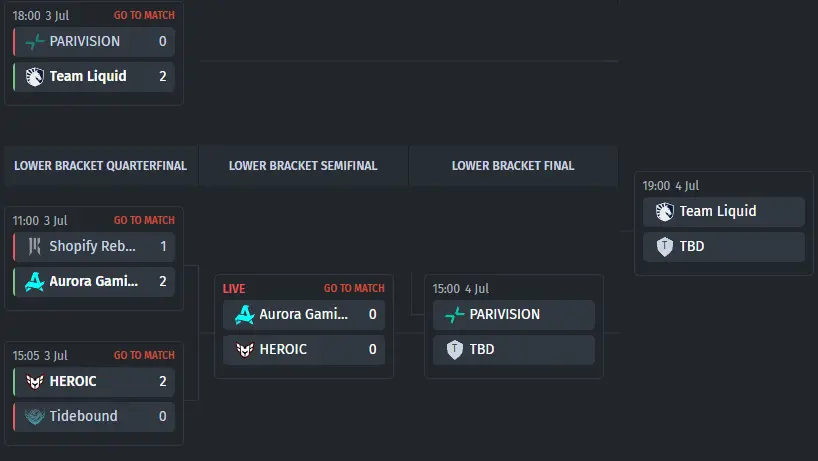Click the PARIVISION logo in the 18:00 match
This screenshot has height=461, width=818.
click(34, 41)
